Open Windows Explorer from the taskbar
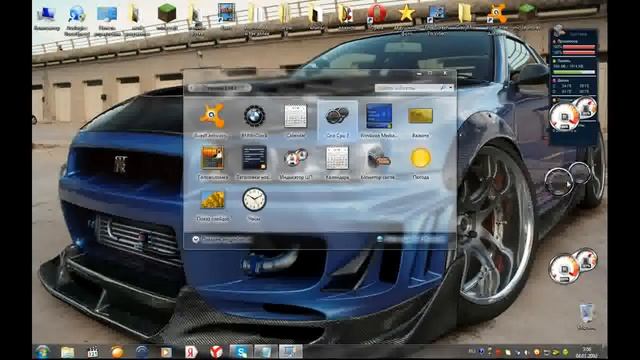 [67, 352]
